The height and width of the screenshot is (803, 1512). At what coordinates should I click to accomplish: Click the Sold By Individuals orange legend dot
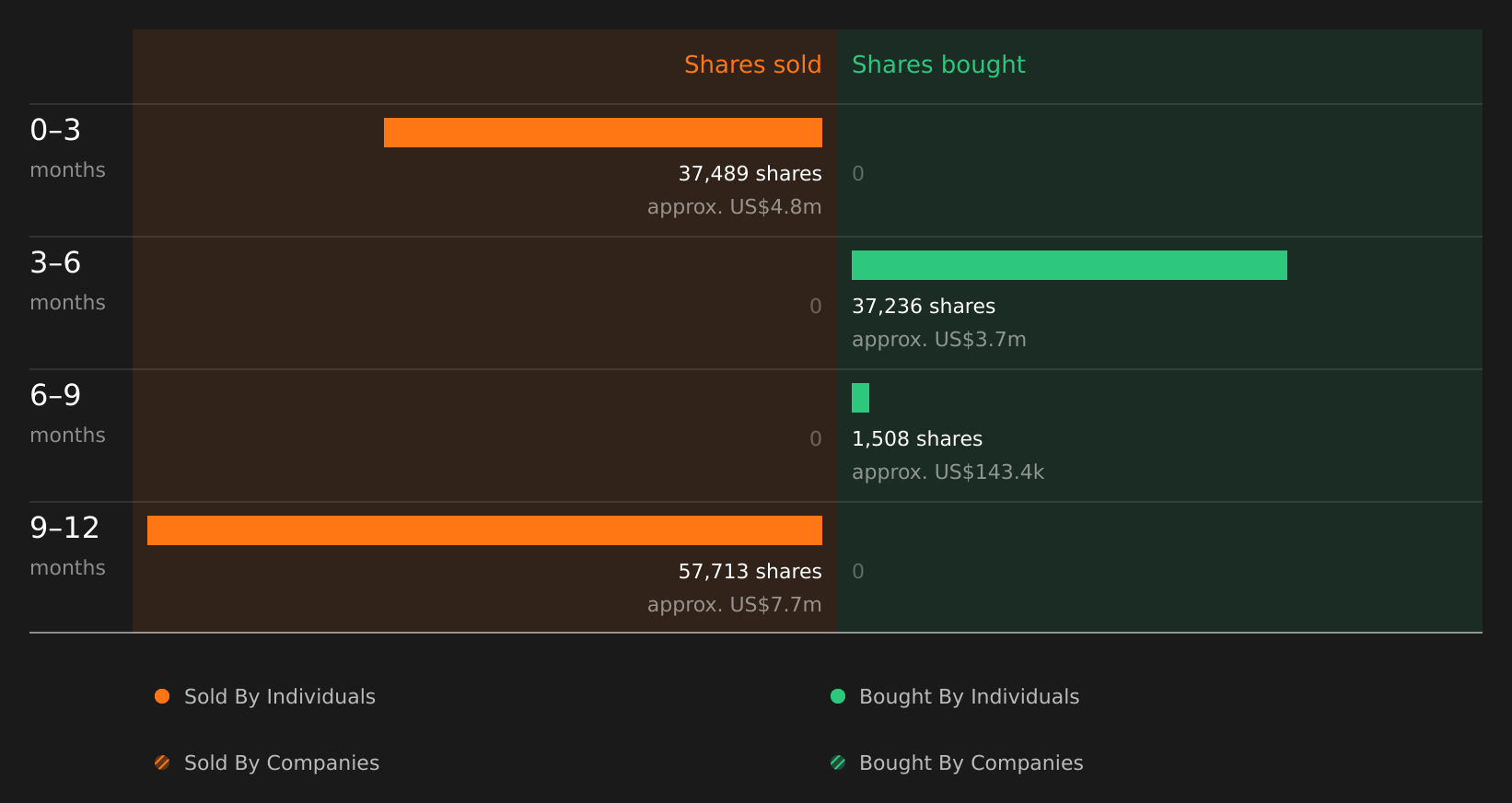coord(162,696)
